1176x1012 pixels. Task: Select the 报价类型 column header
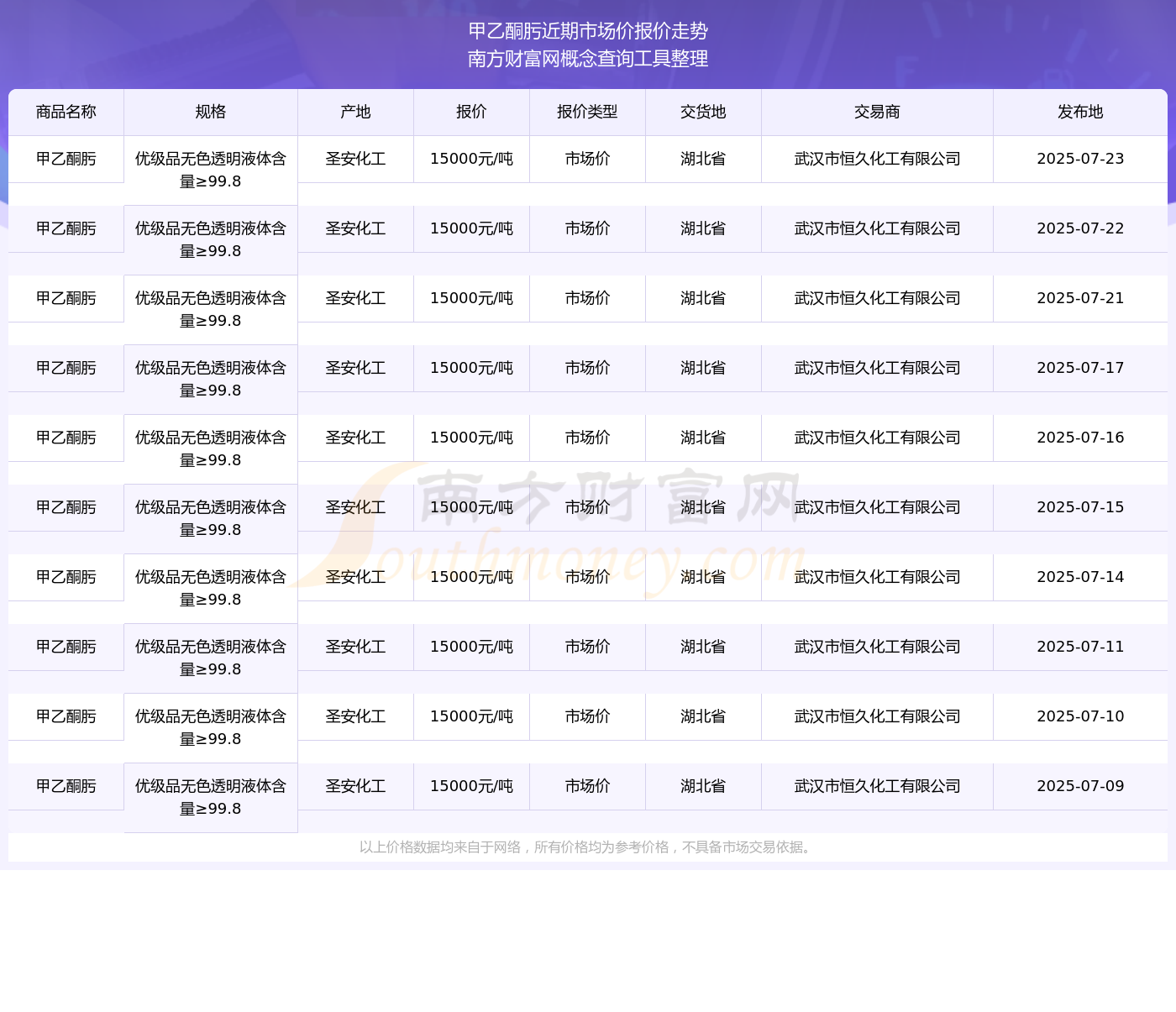click(587, 112)
